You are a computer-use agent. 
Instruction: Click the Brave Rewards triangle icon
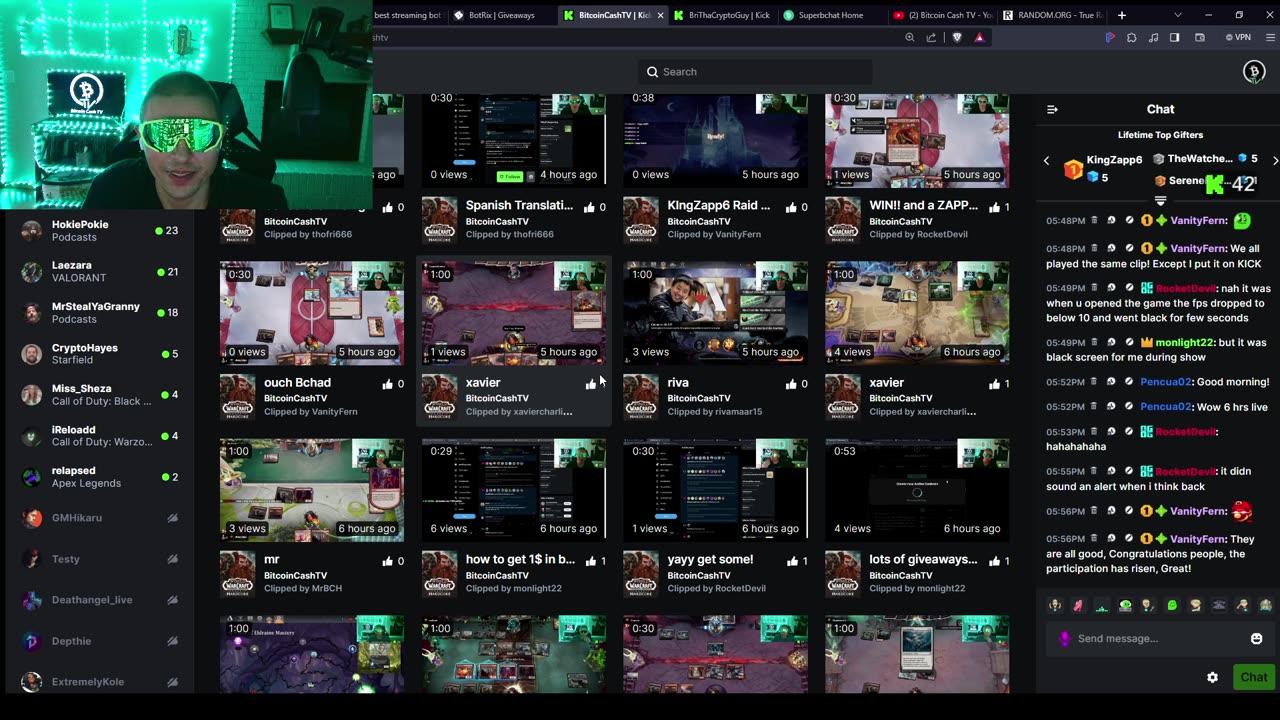pos(979,37)
